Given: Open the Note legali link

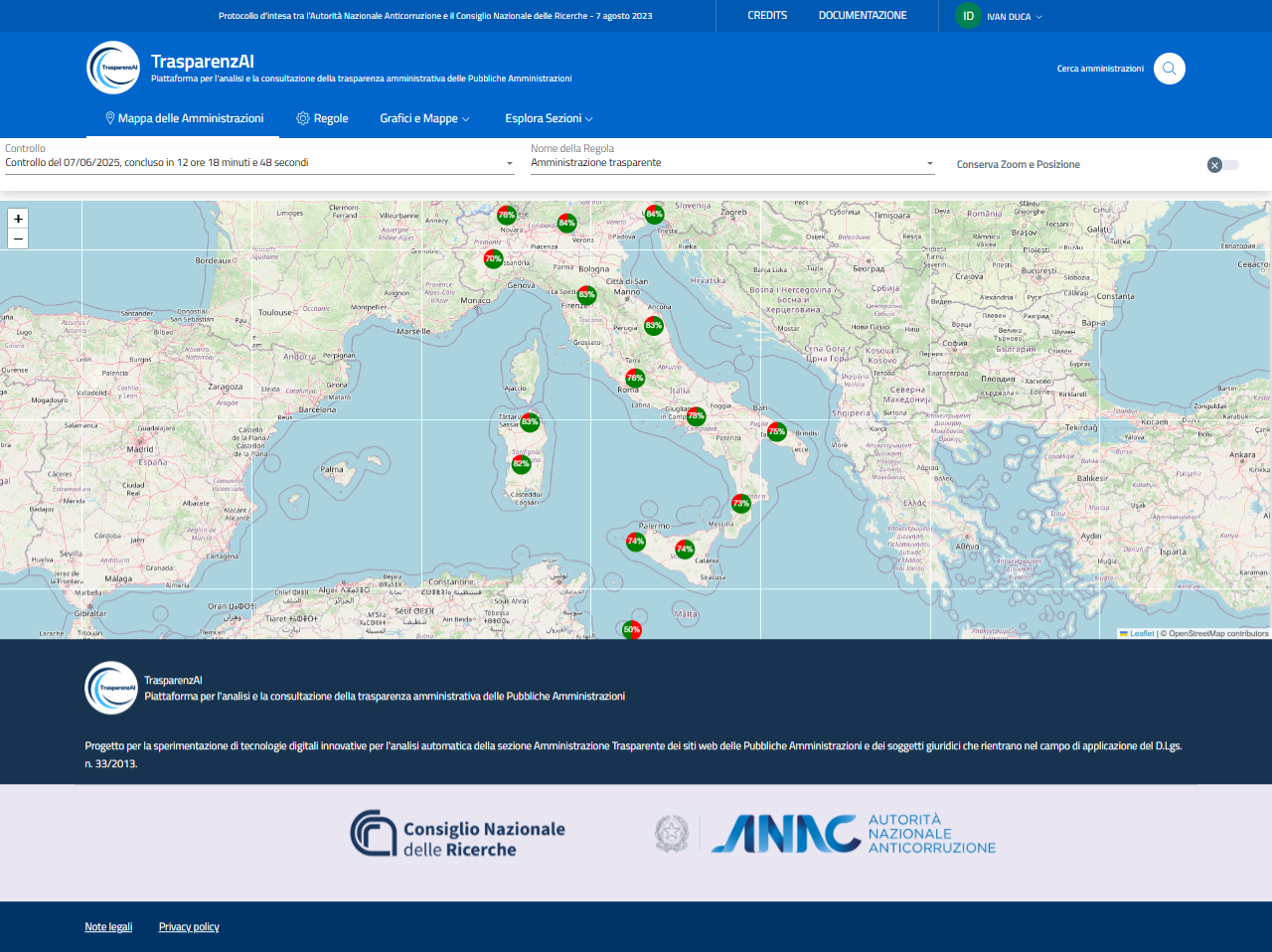Looking at the screenshot, I should (108, 927).
